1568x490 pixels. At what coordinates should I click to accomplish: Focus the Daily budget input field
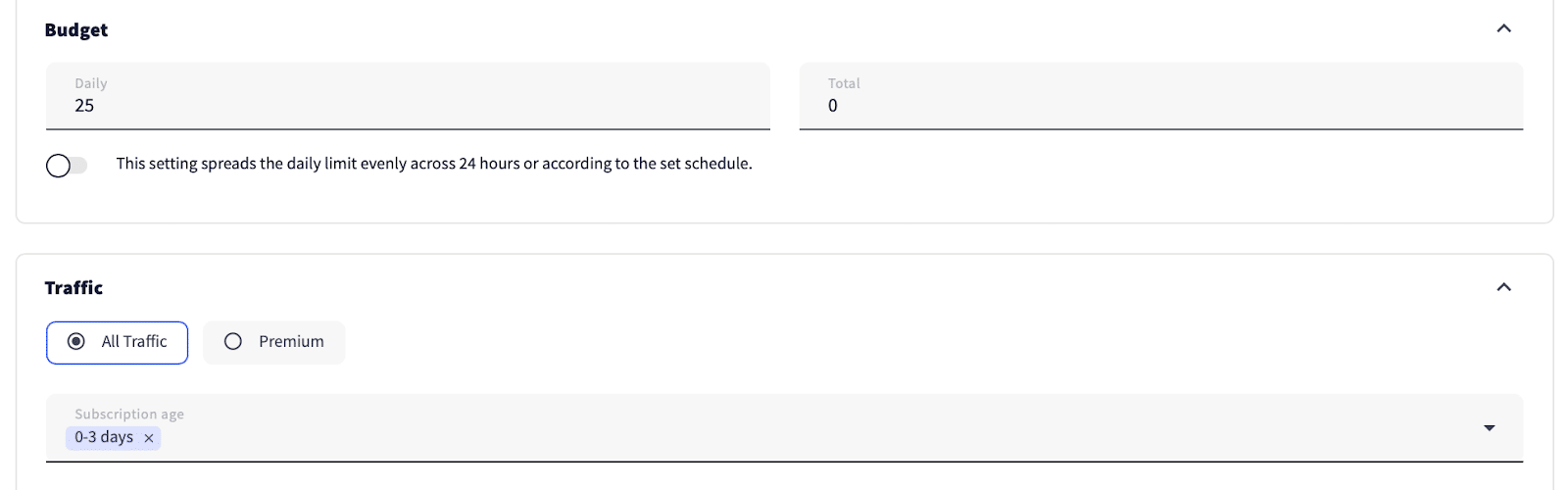pyautogui.click(x=408, y=105)
